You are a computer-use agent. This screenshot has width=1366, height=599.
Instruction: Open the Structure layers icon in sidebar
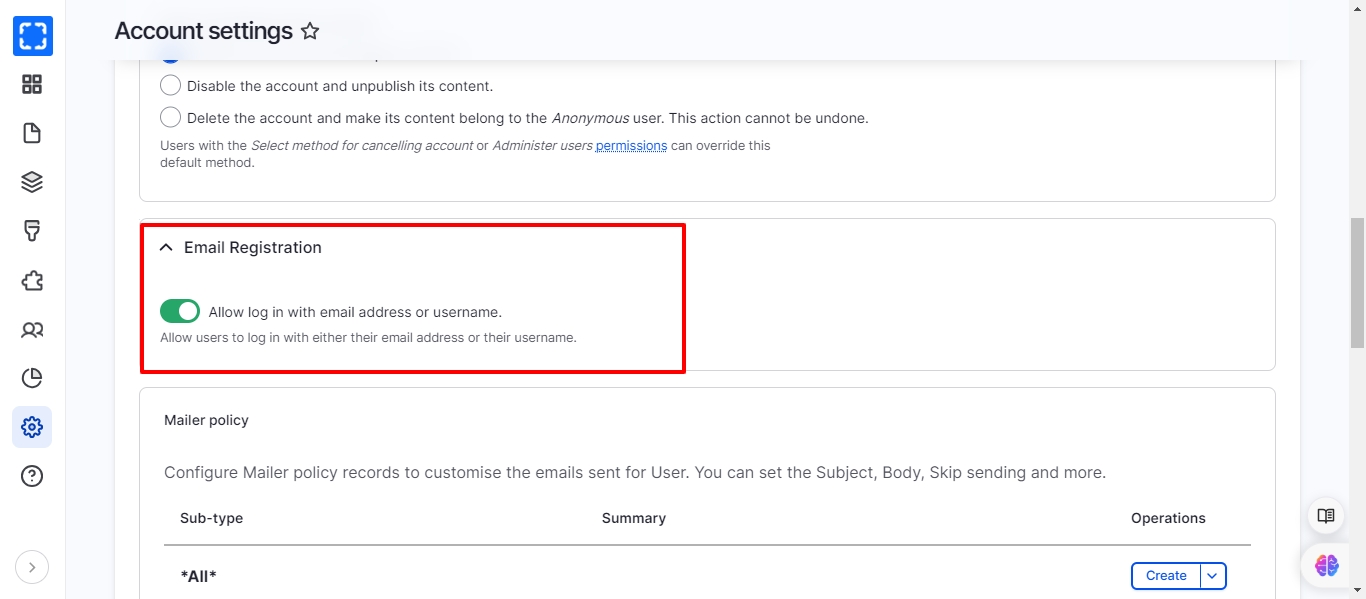coord(32,182)
